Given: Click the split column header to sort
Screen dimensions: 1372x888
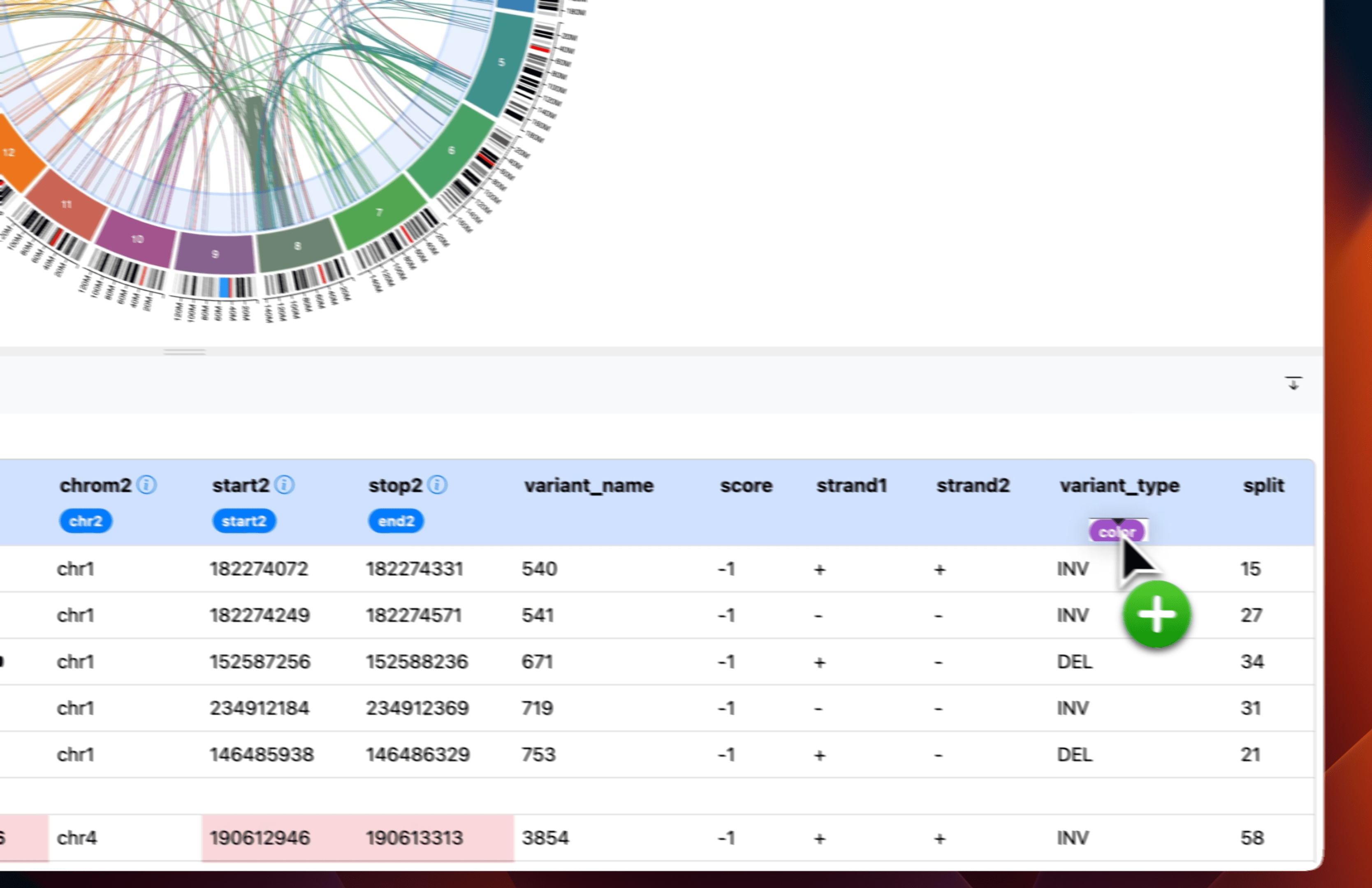Looking at the screenshot, I should [x=1264, y=486].
